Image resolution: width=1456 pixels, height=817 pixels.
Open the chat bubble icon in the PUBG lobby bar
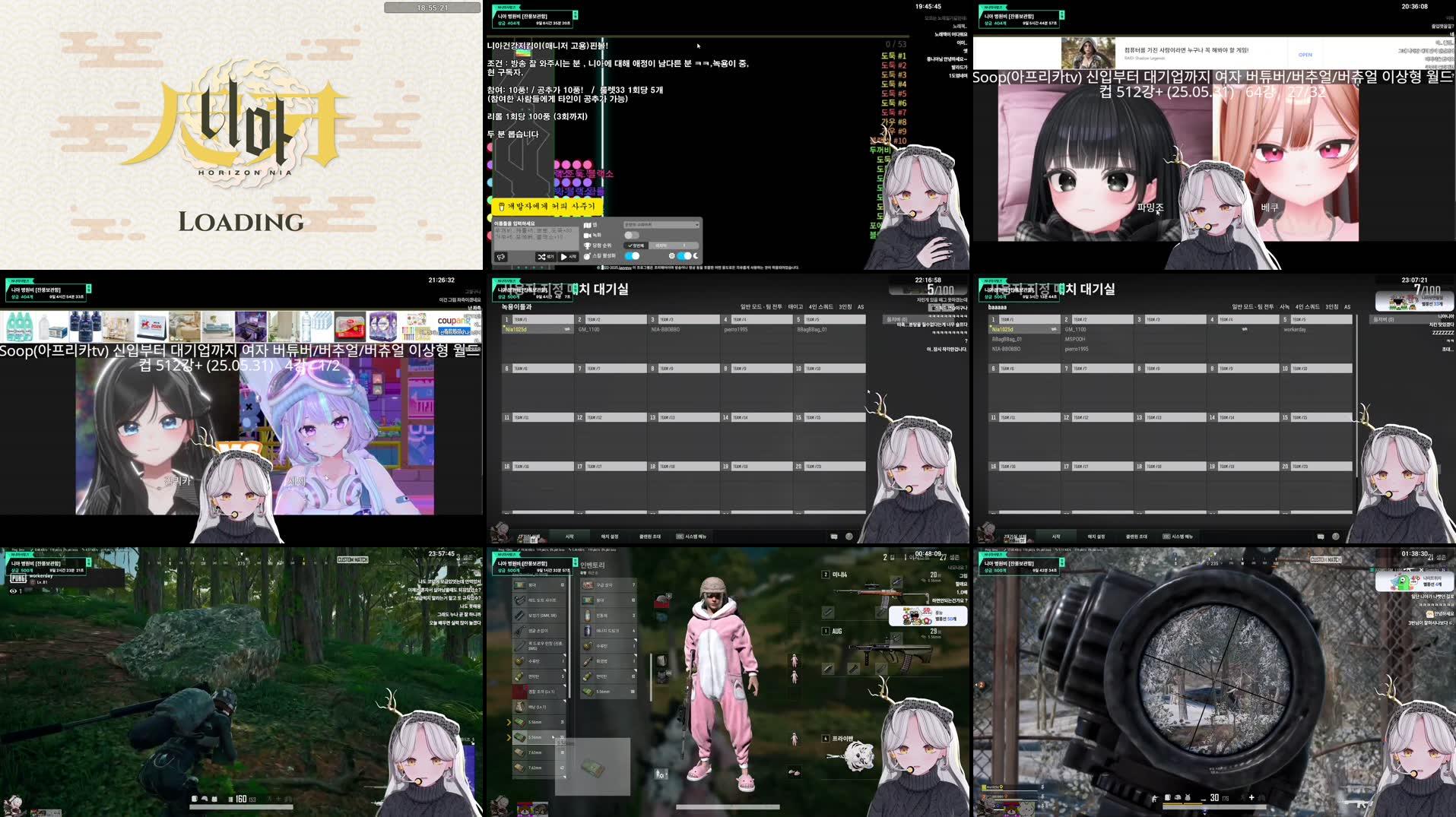833,535
